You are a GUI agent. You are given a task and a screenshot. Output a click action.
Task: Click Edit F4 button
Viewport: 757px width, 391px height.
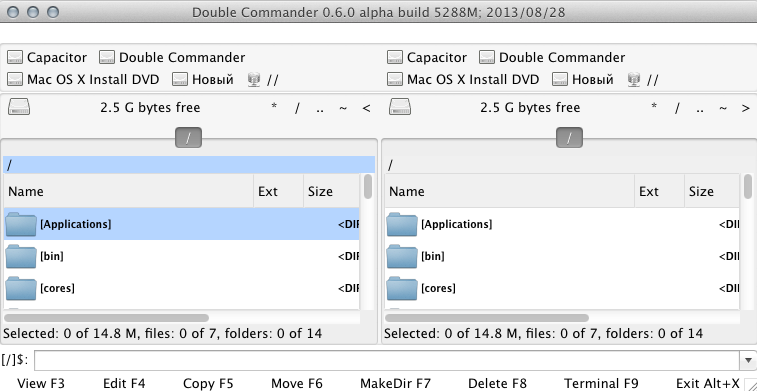click(124, 383)
